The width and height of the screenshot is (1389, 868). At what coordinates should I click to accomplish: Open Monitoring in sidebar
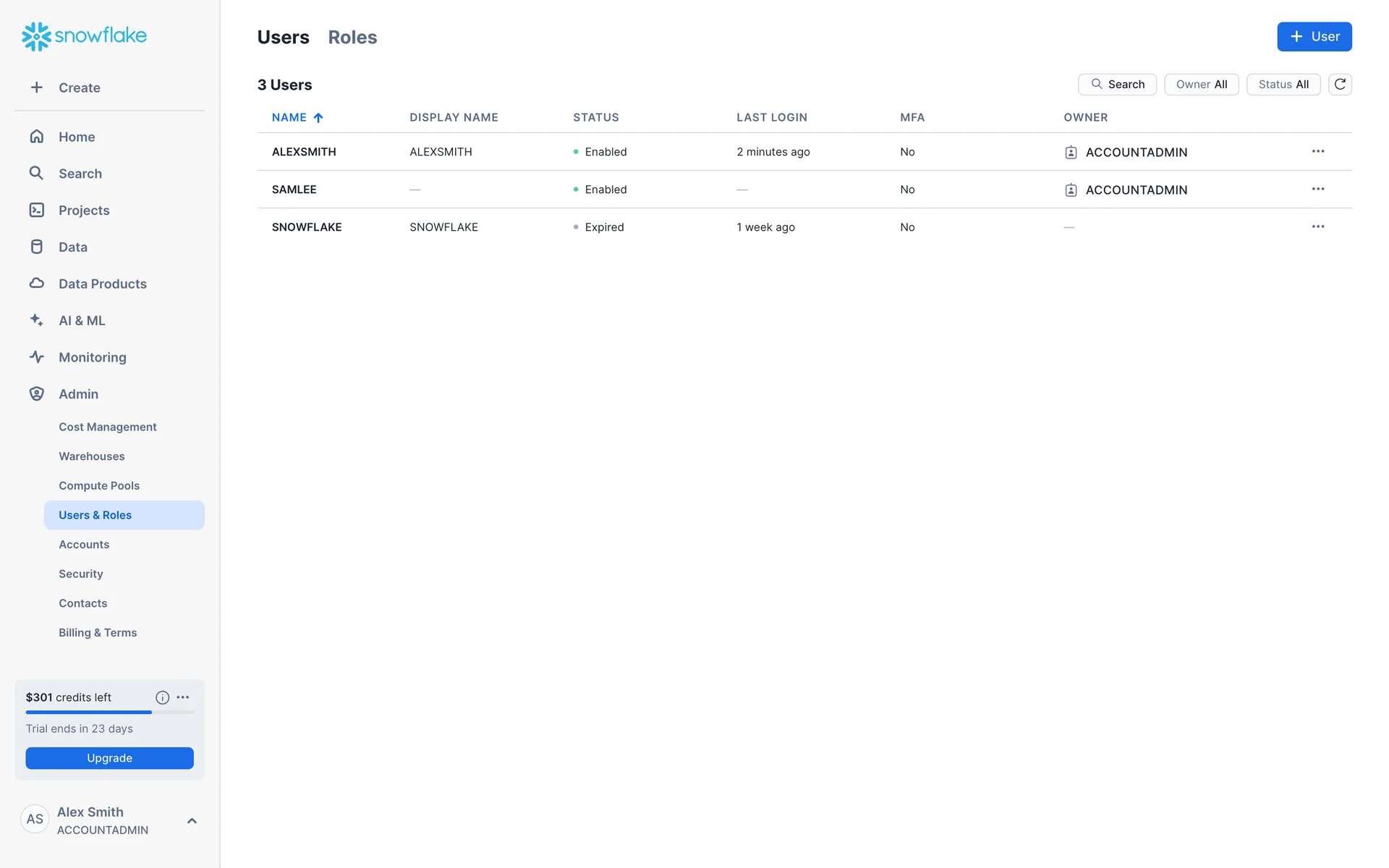coord(92,357)
